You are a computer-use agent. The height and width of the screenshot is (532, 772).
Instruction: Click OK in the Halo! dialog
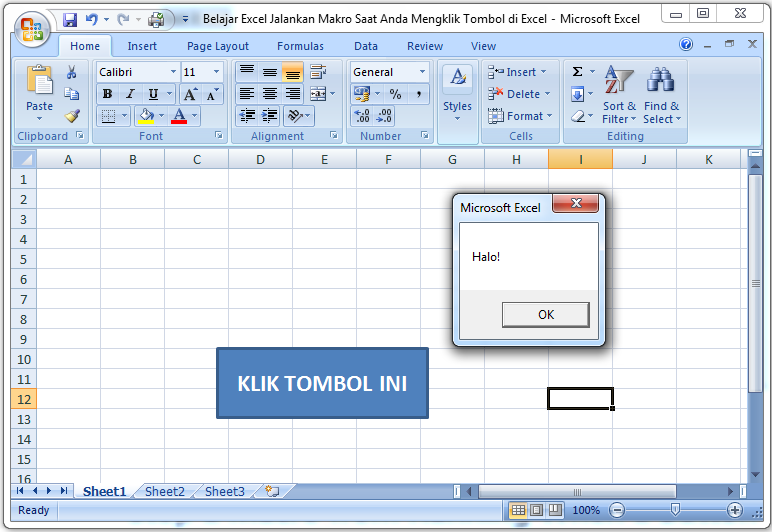pos(546,314)
